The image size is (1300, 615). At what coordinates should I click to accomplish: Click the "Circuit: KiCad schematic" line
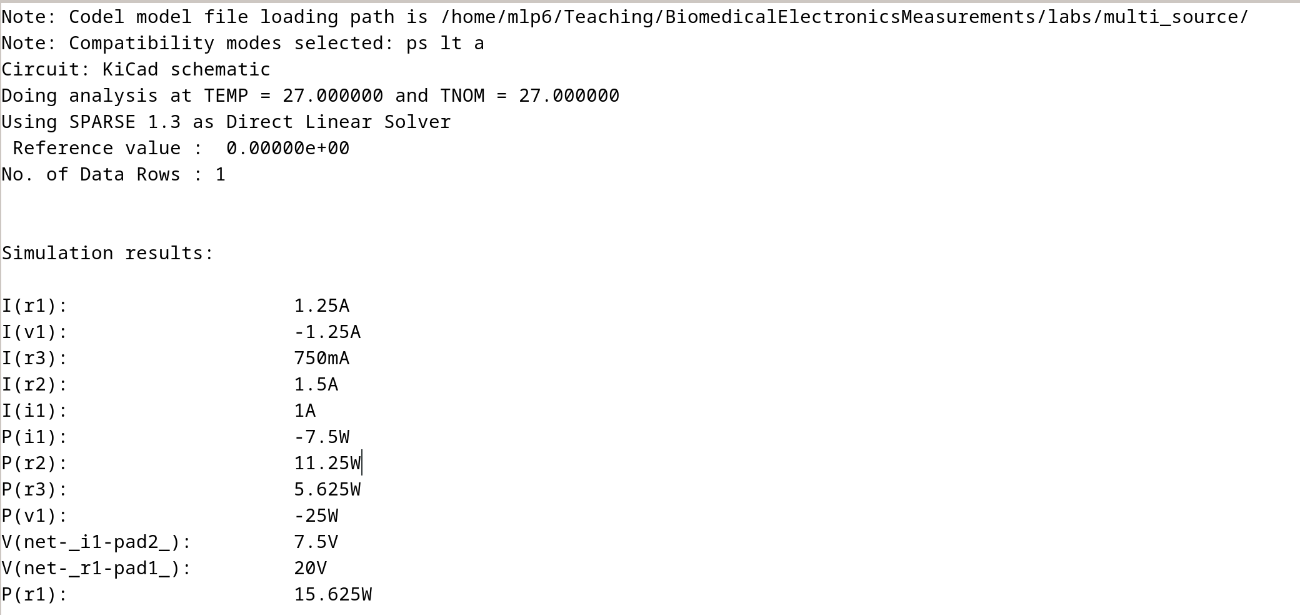[x=135, y=69]
